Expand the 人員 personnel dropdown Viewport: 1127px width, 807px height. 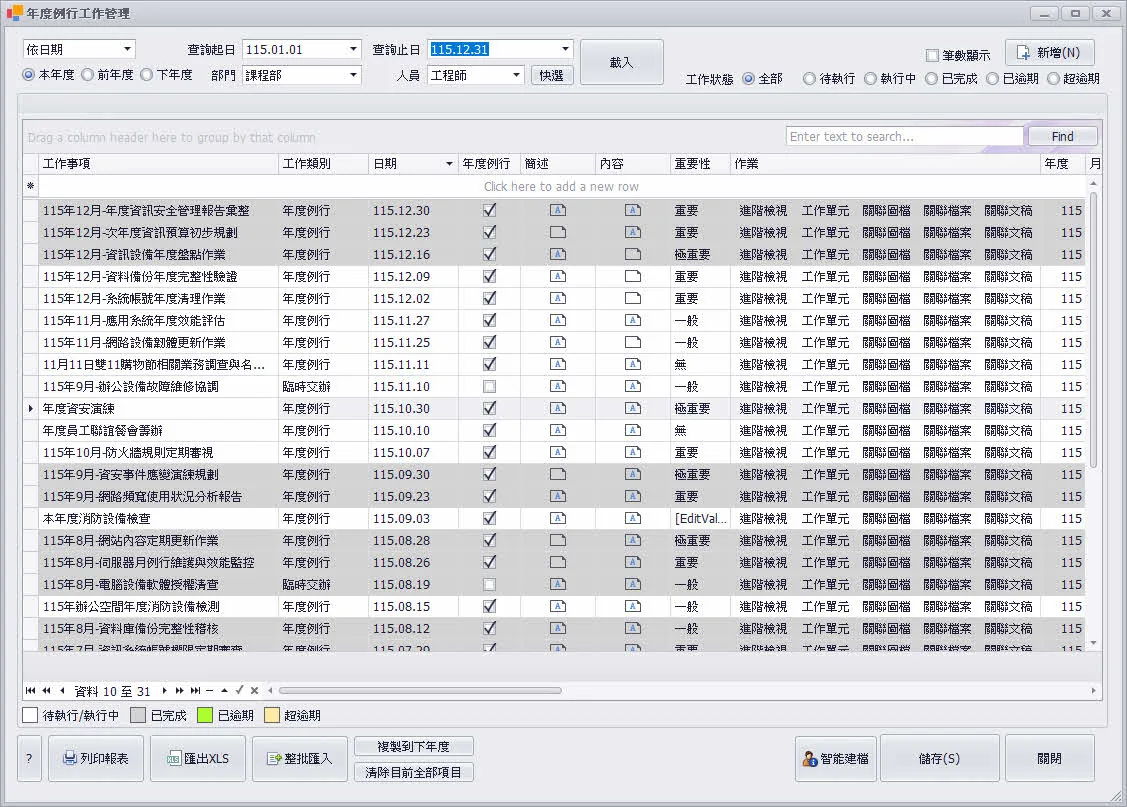(x=516, y=75)
